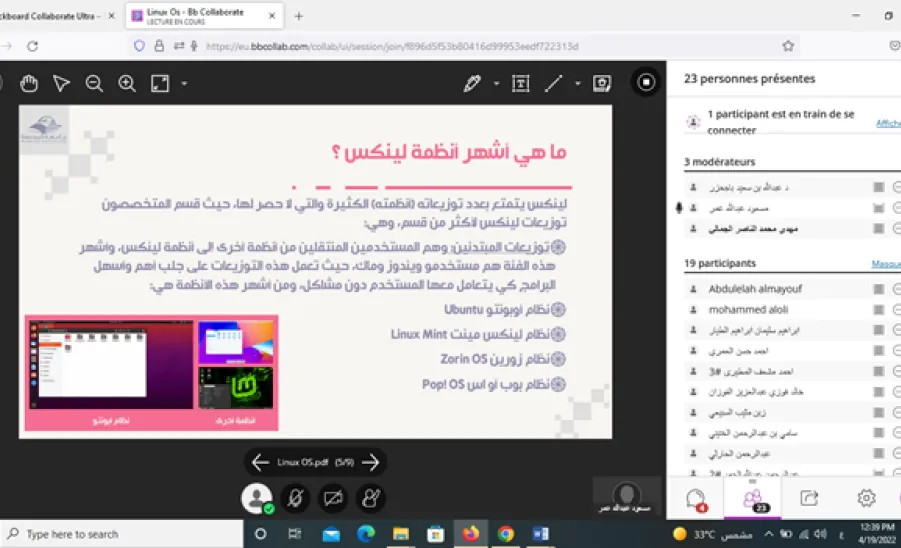
Task: Click the Afficher link for connecting participant
Action: [888, 123]
